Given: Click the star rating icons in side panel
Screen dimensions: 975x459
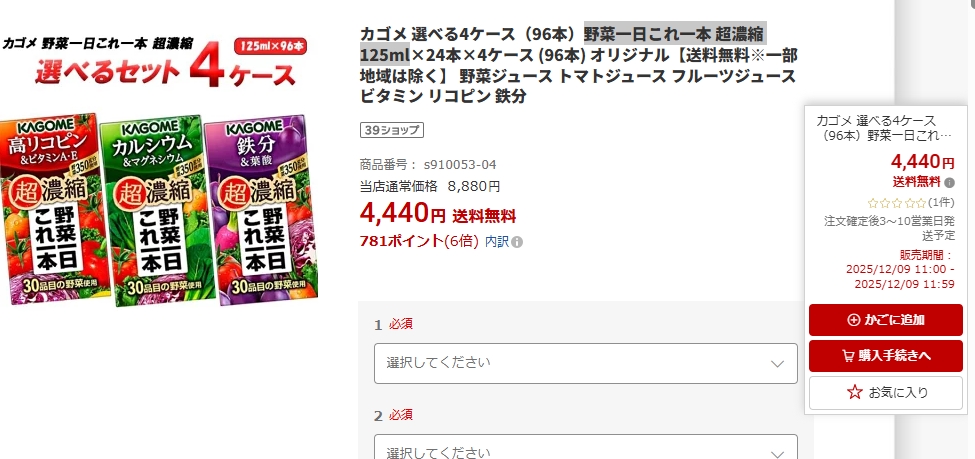Looking at the screenshot, I should click(x=897, y=203).
